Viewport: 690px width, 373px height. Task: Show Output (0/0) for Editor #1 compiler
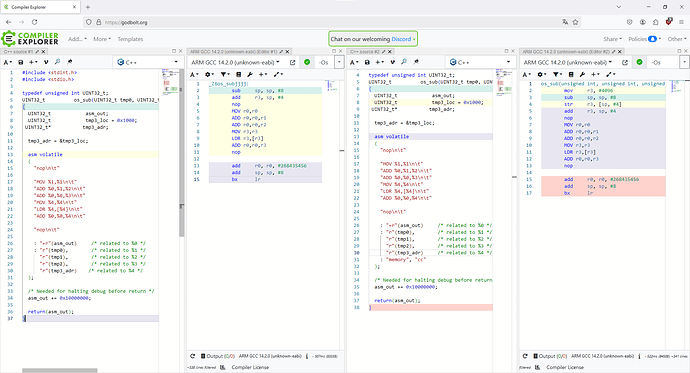[218, 356]
